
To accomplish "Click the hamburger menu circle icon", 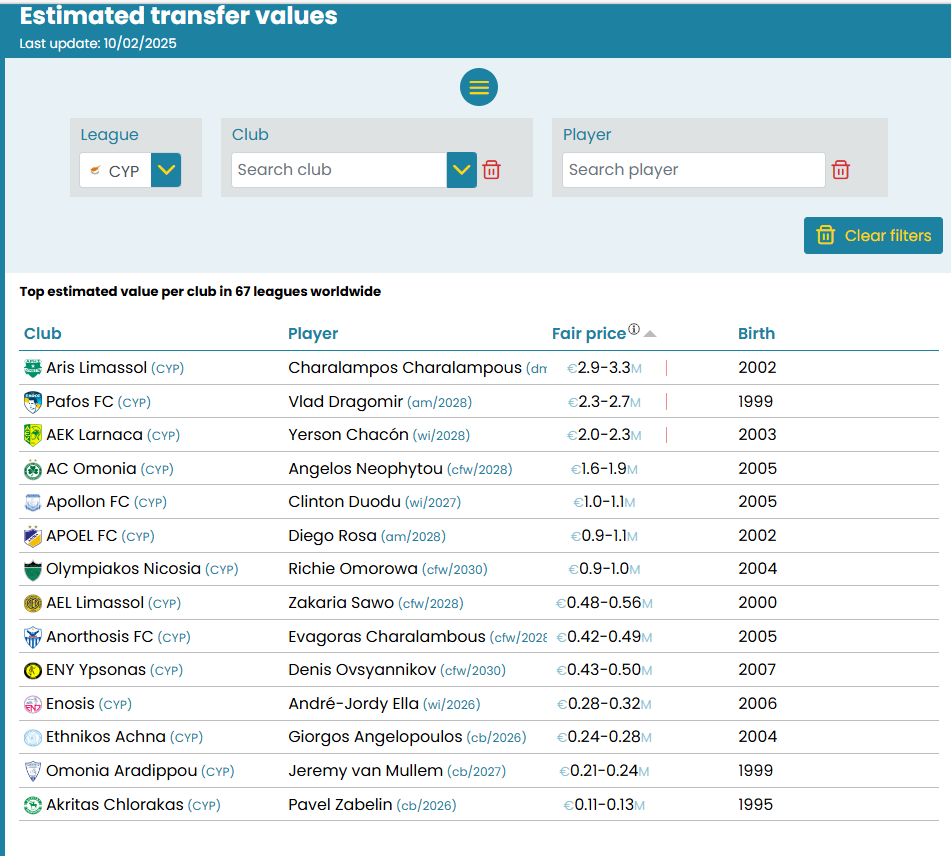I will pyautogui.click(x=479, y=88).
